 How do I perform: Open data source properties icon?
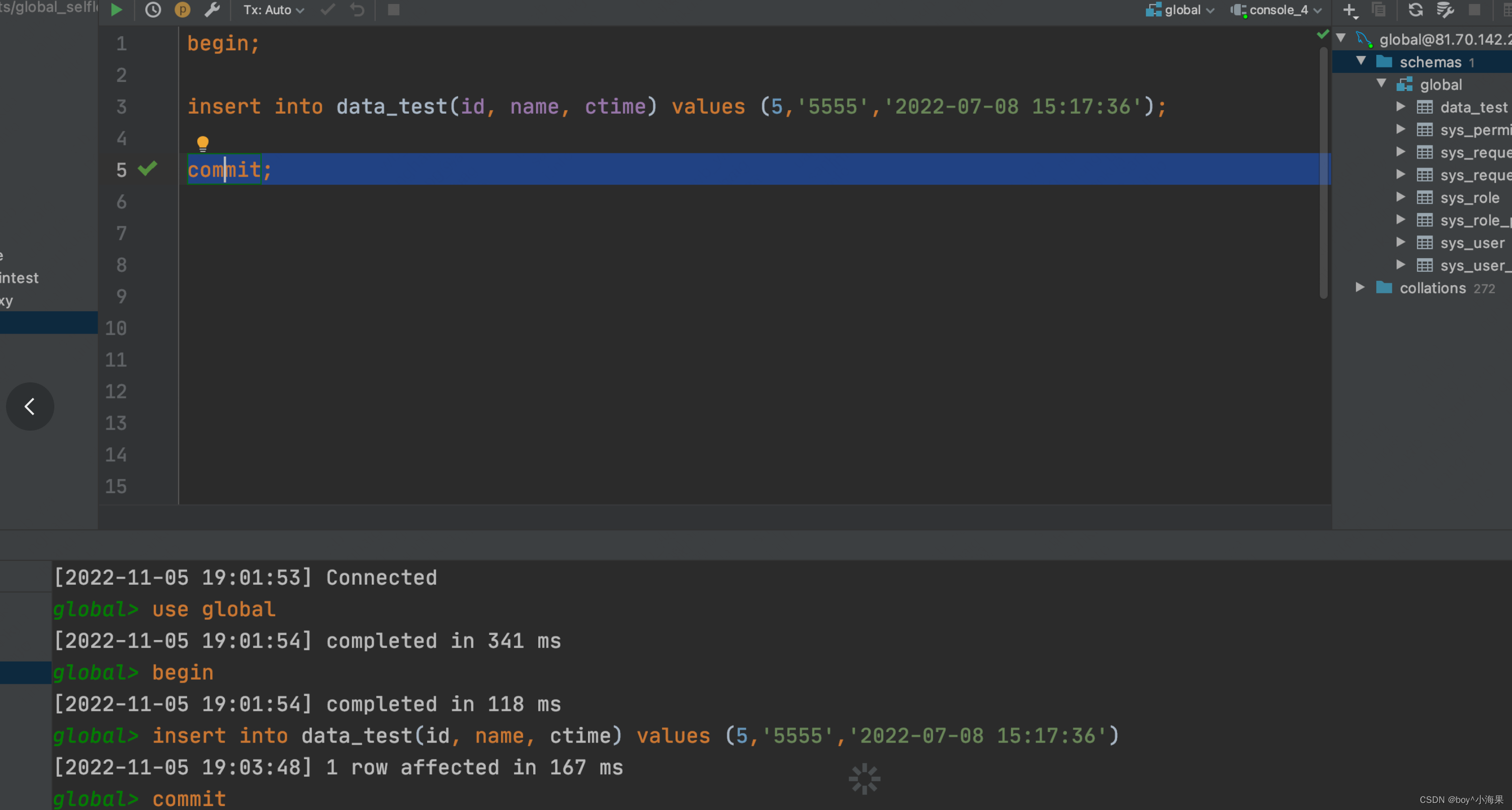[x=1445, y=10]
